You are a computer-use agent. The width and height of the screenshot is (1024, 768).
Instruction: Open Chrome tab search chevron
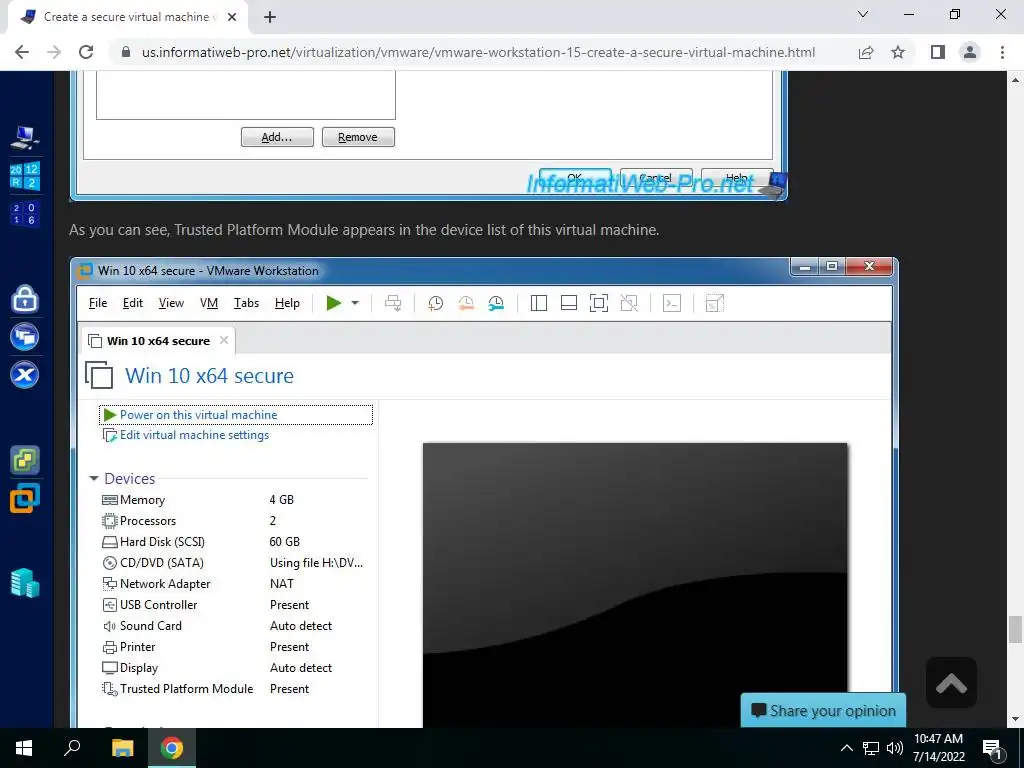(863, 14)
